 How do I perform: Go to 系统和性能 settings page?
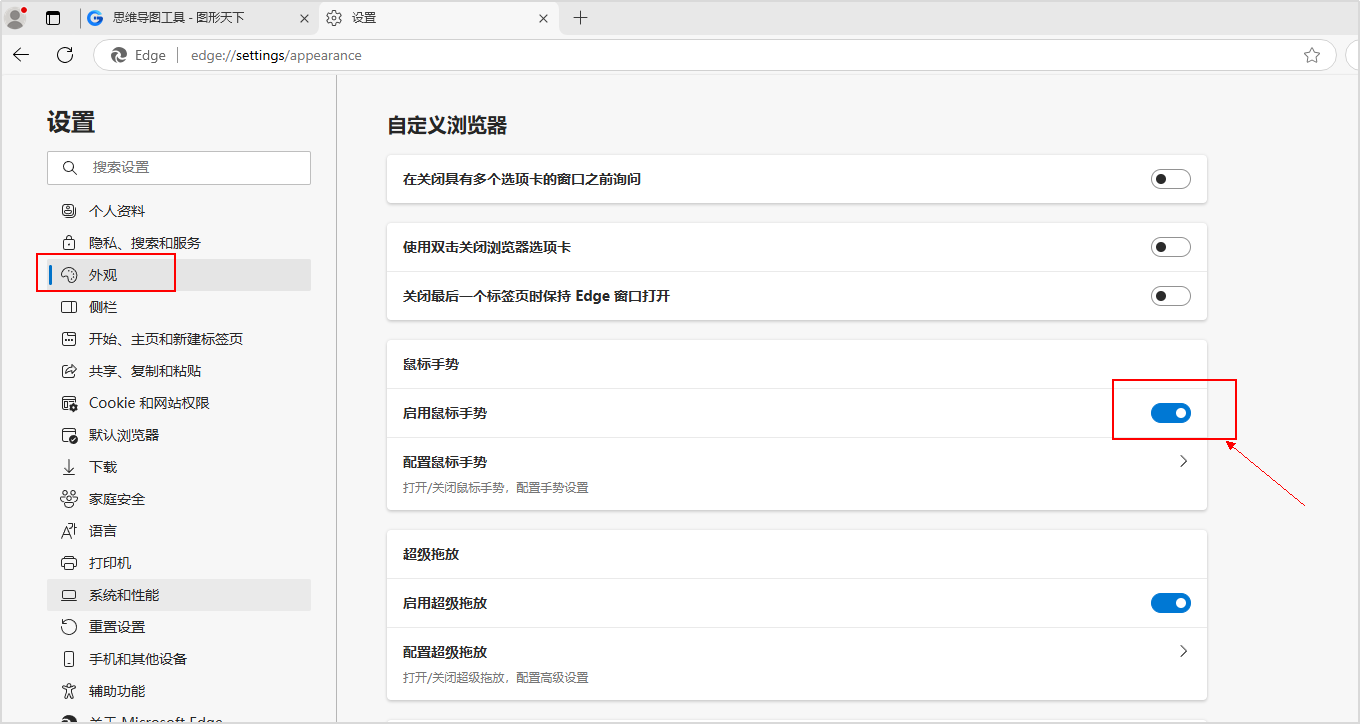tap(124, 595)
